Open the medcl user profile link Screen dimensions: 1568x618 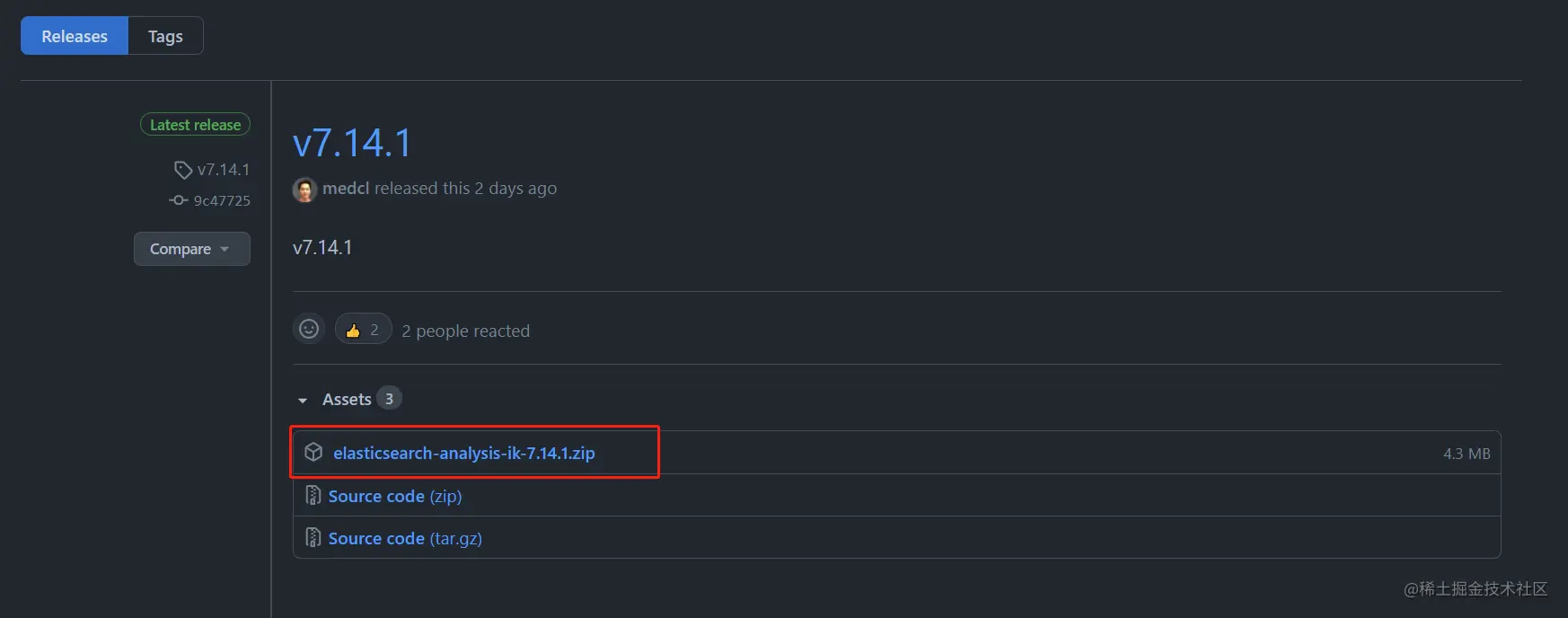coord(346,188)
